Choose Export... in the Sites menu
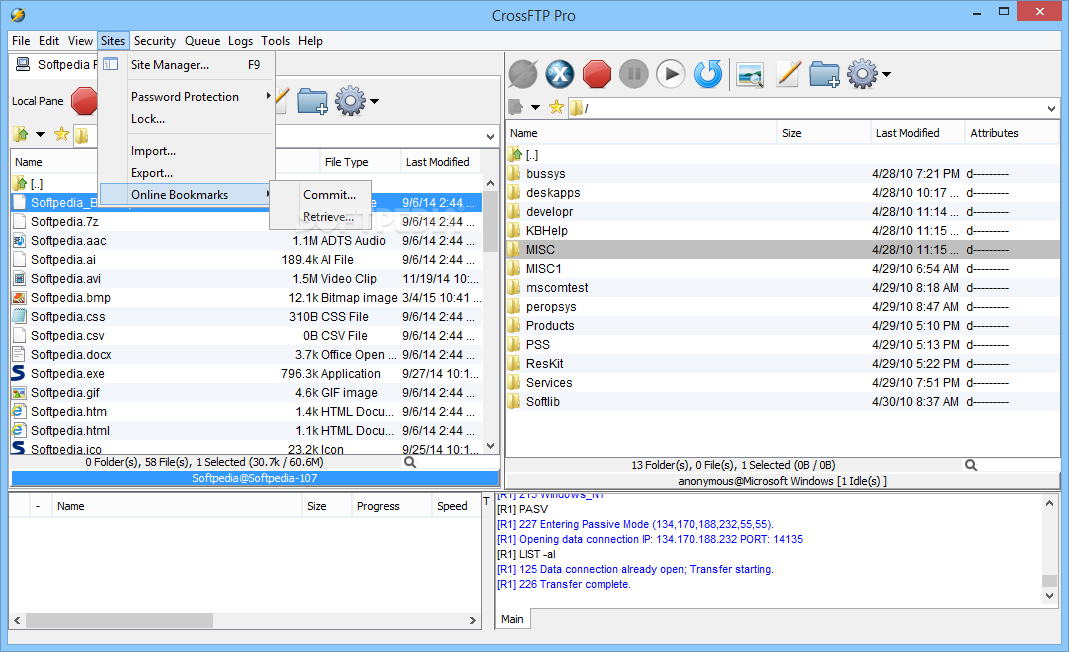This screenshot has width=1069, height=652. [x=187, y=173]
